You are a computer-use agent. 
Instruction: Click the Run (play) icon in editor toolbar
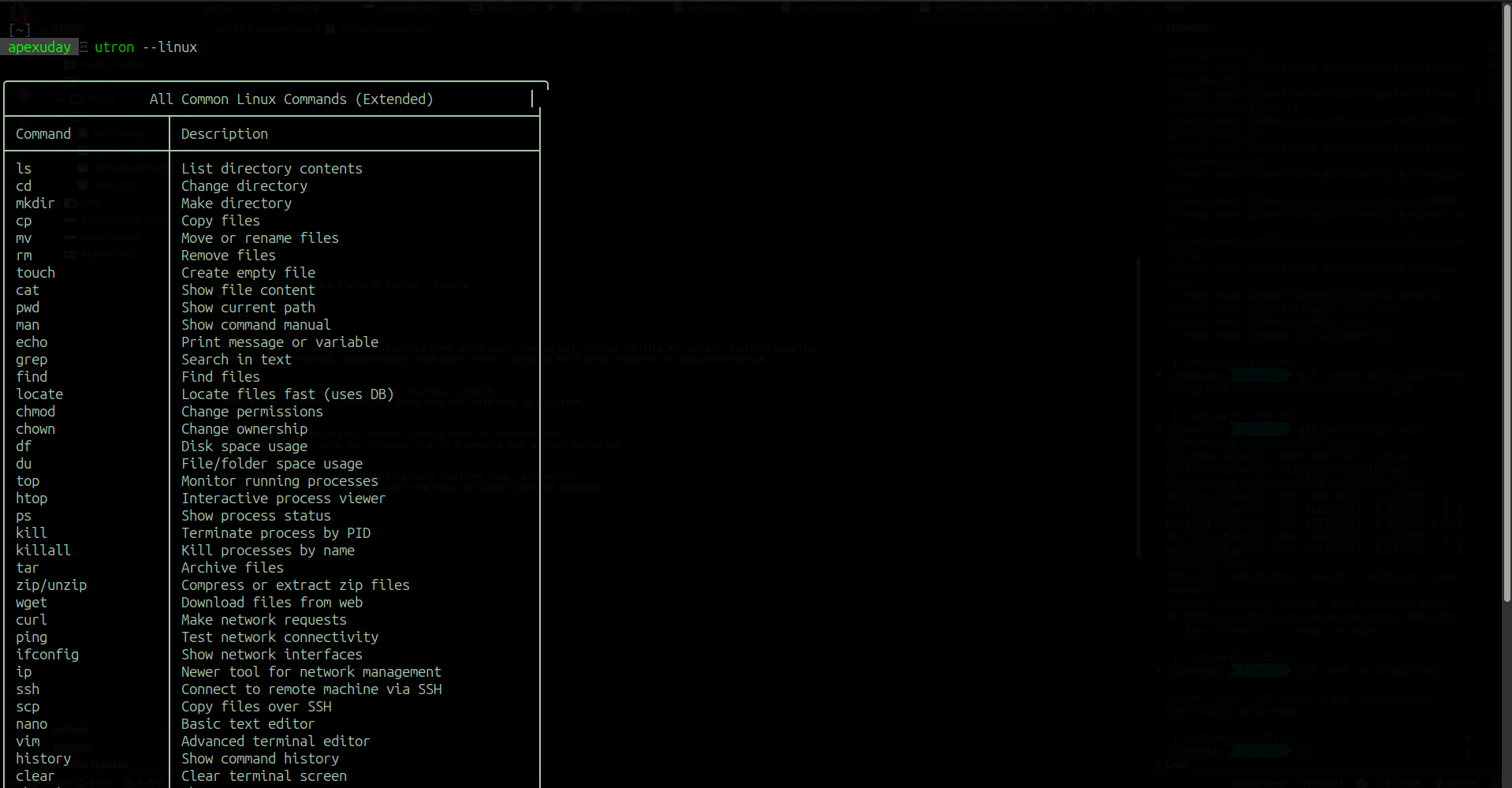[x=1069, y=8]
